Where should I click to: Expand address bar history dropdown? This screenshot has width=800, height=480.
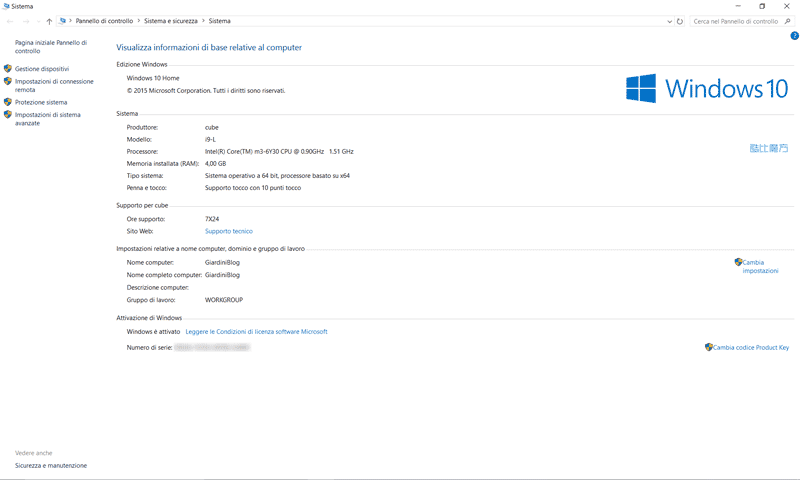tap(669, 21)
